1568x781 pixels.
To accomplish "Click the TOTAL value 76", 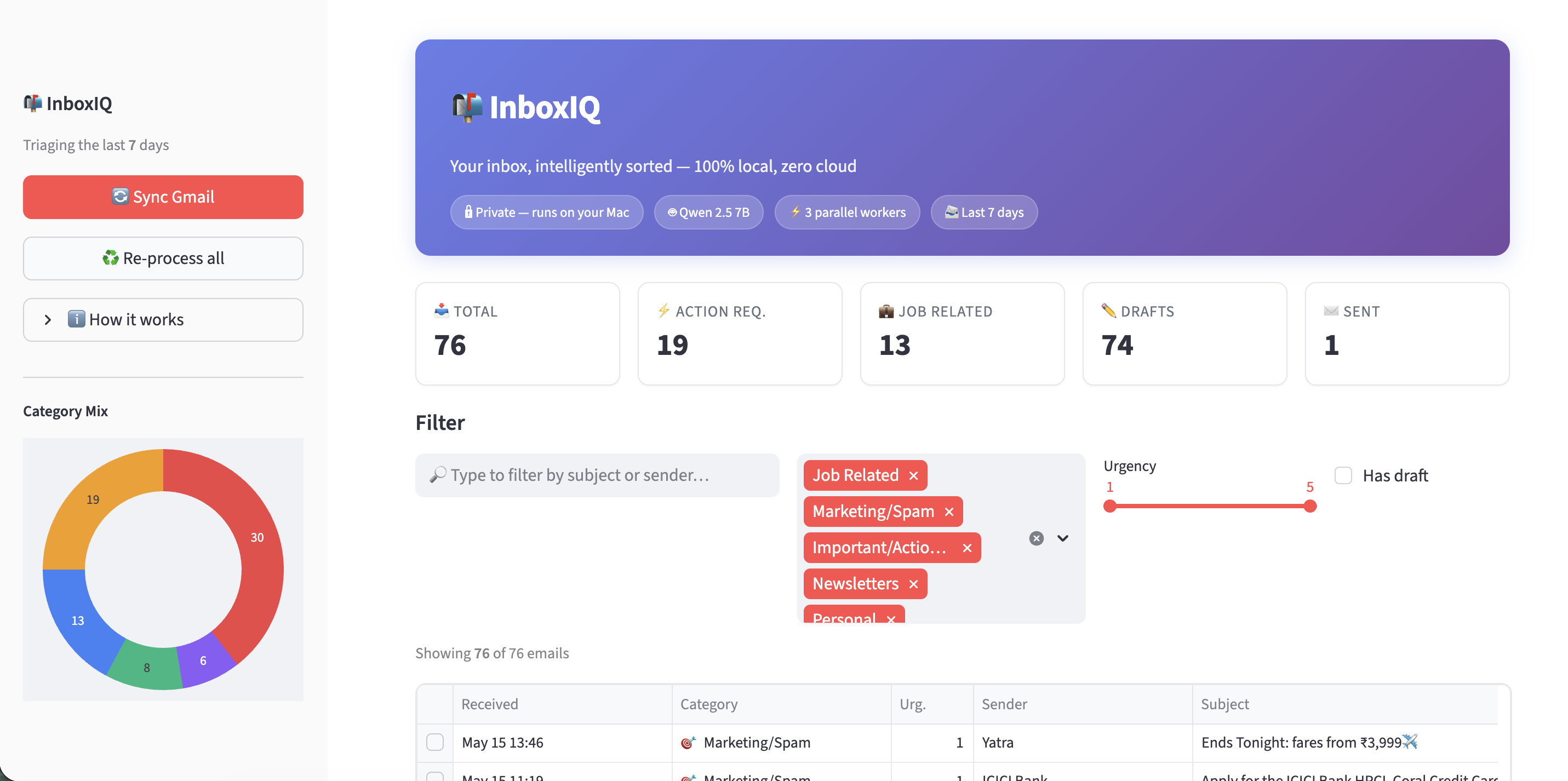I will coord(450,345).
